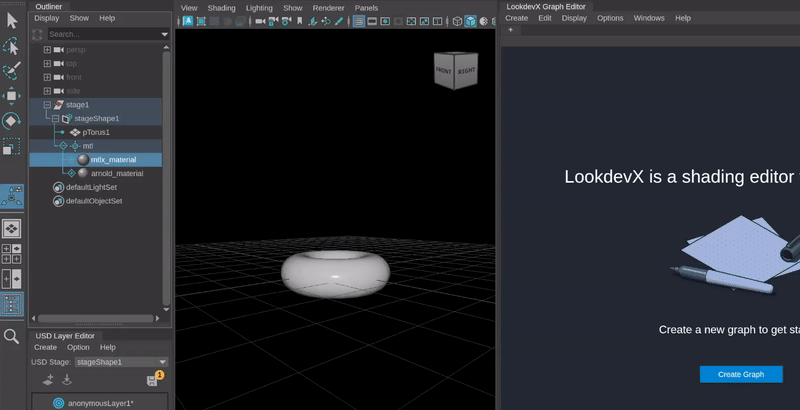The width and height of the screenshot is (800, 410).
Task: Collapse the stage1 node
Action: 47,105
